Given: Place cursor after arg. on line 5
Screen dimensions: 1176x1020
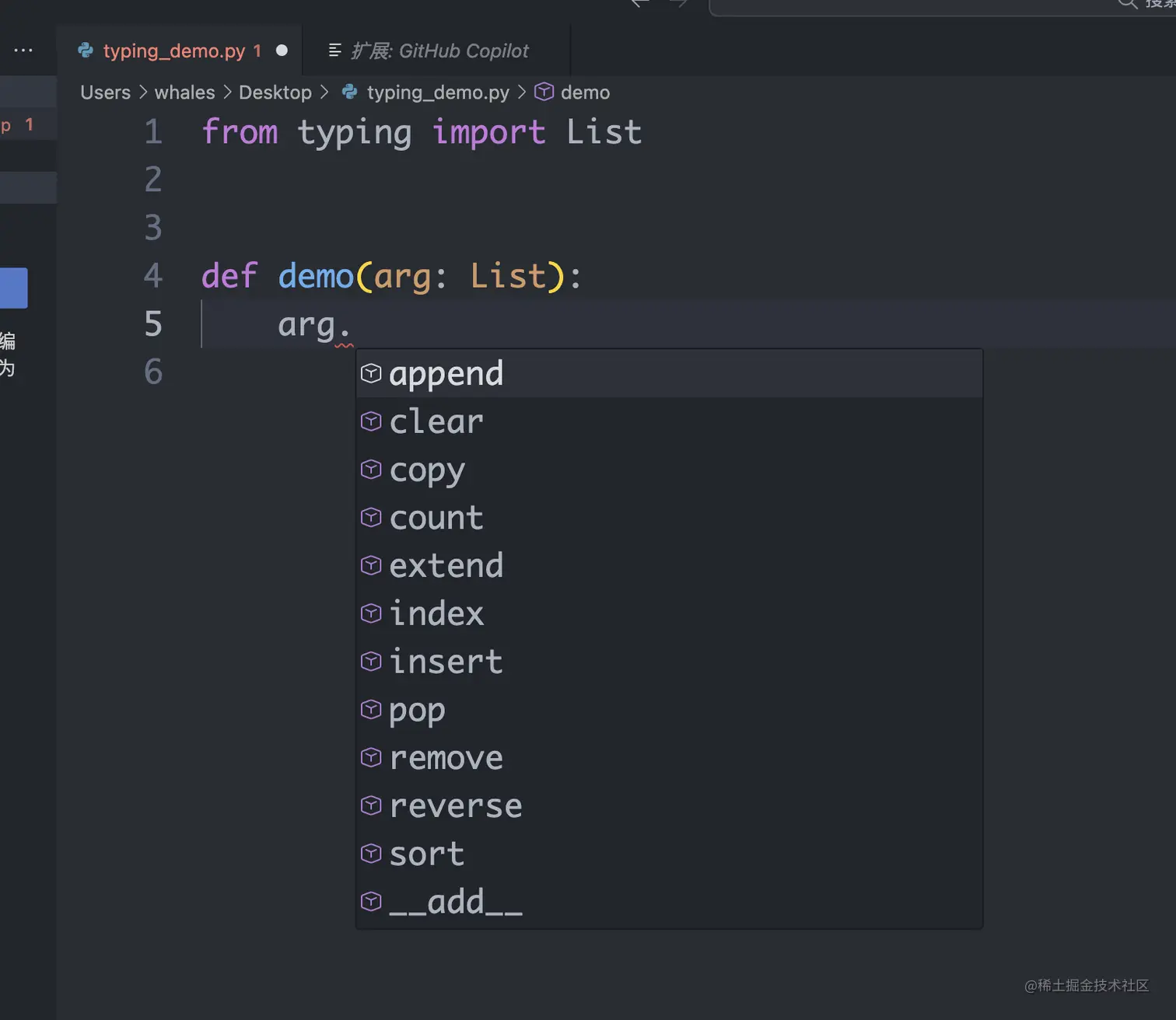Looking at the screenshot, I should [x=354, y=324].
